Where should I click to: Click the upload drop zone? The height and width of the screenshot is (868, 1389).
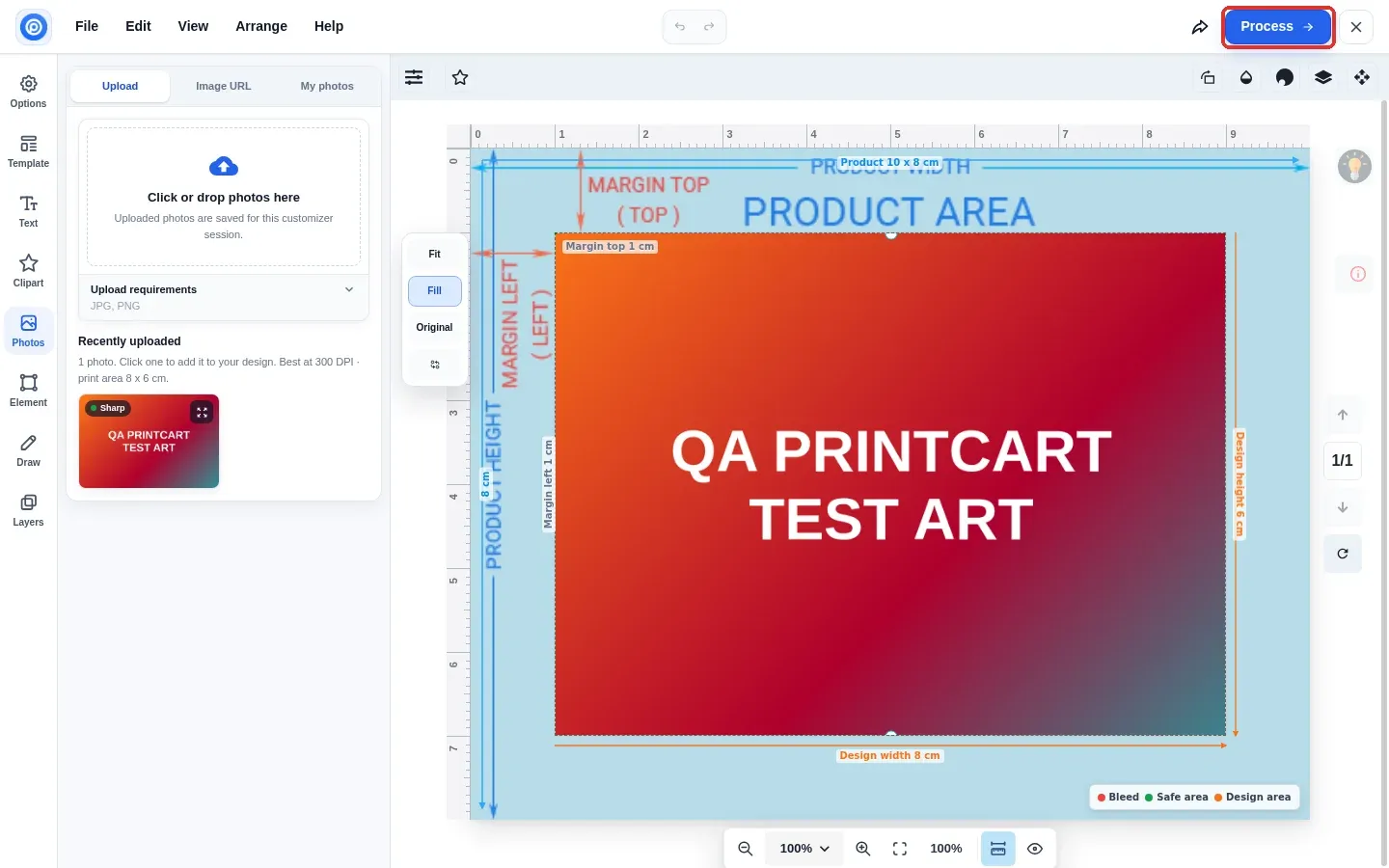pyautogui.click(x=224, y=197)
